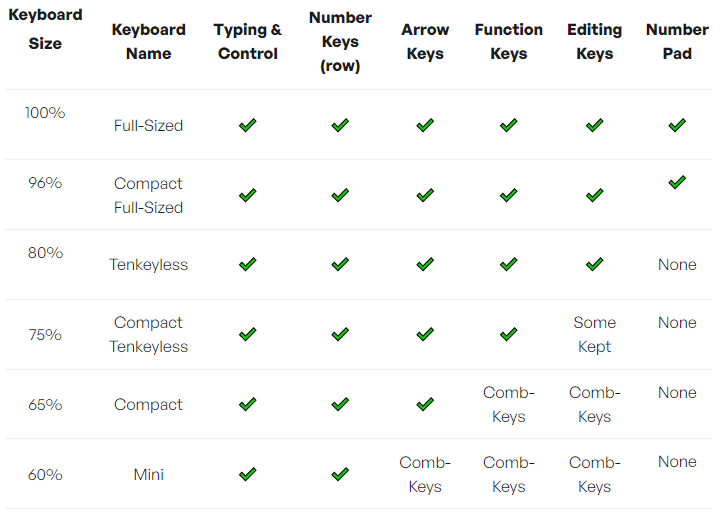Click the Editing Keys column header
725x522 pixels.
594,41
